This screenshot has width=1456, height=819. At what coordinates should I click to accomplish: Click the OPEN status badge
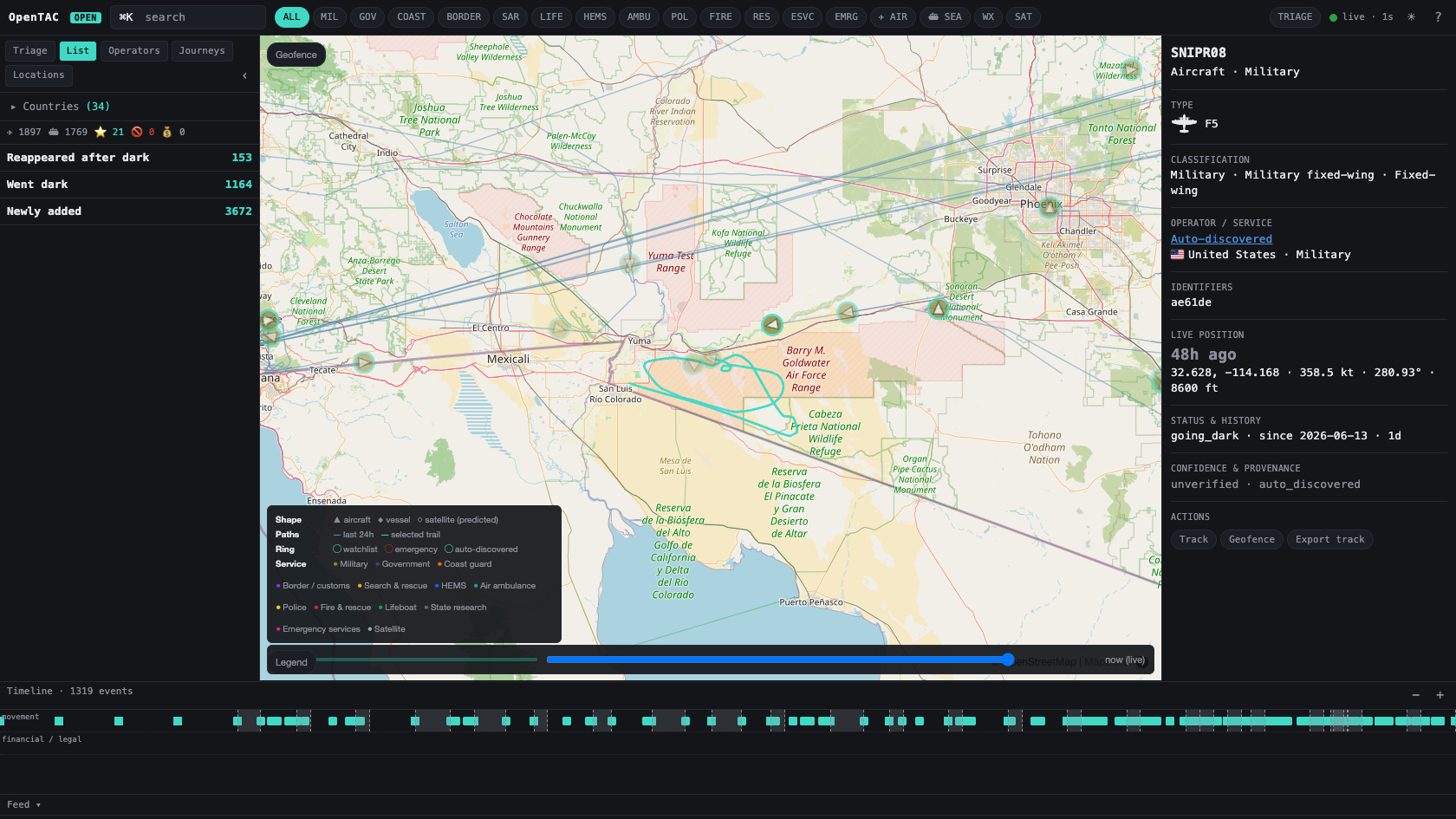click(85, 17)
